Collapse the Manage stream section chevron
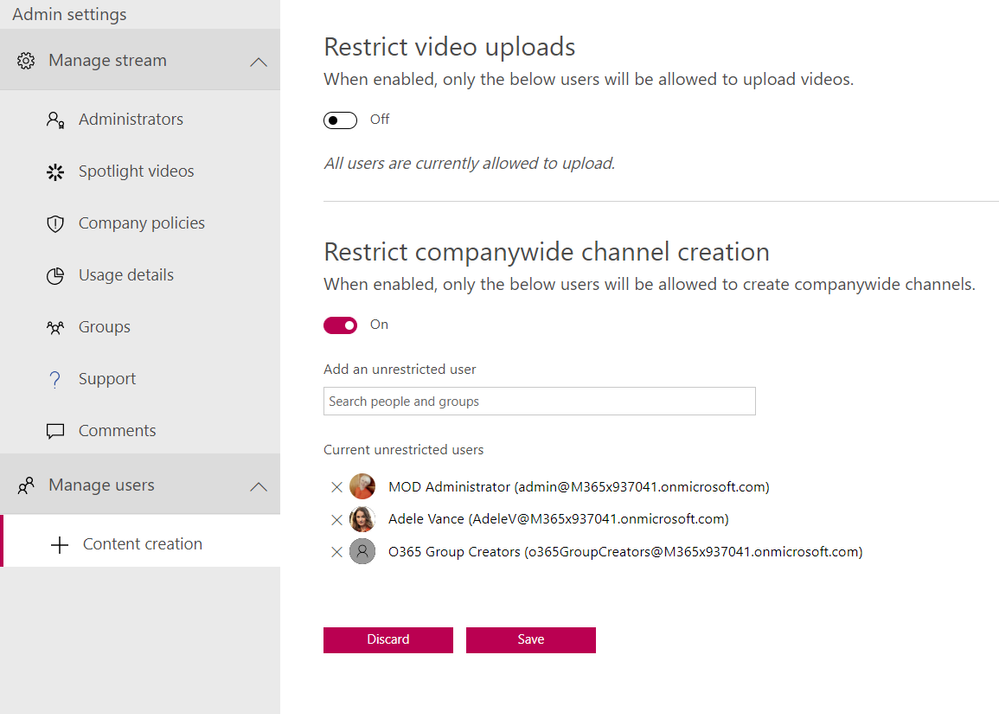999x714 pixels. (259, 60)
